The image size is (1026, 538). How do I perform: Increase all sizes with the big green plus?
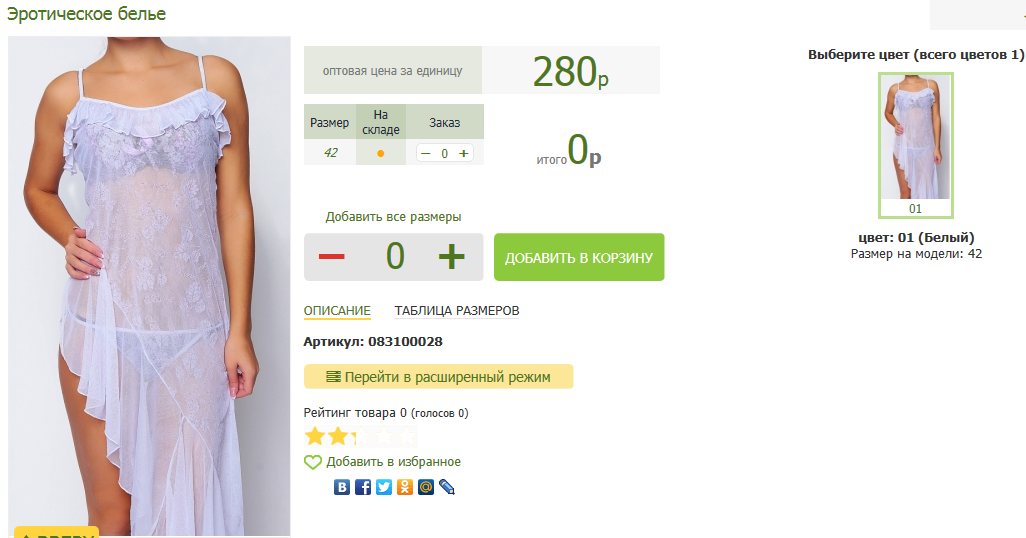(x=451, y=257)
